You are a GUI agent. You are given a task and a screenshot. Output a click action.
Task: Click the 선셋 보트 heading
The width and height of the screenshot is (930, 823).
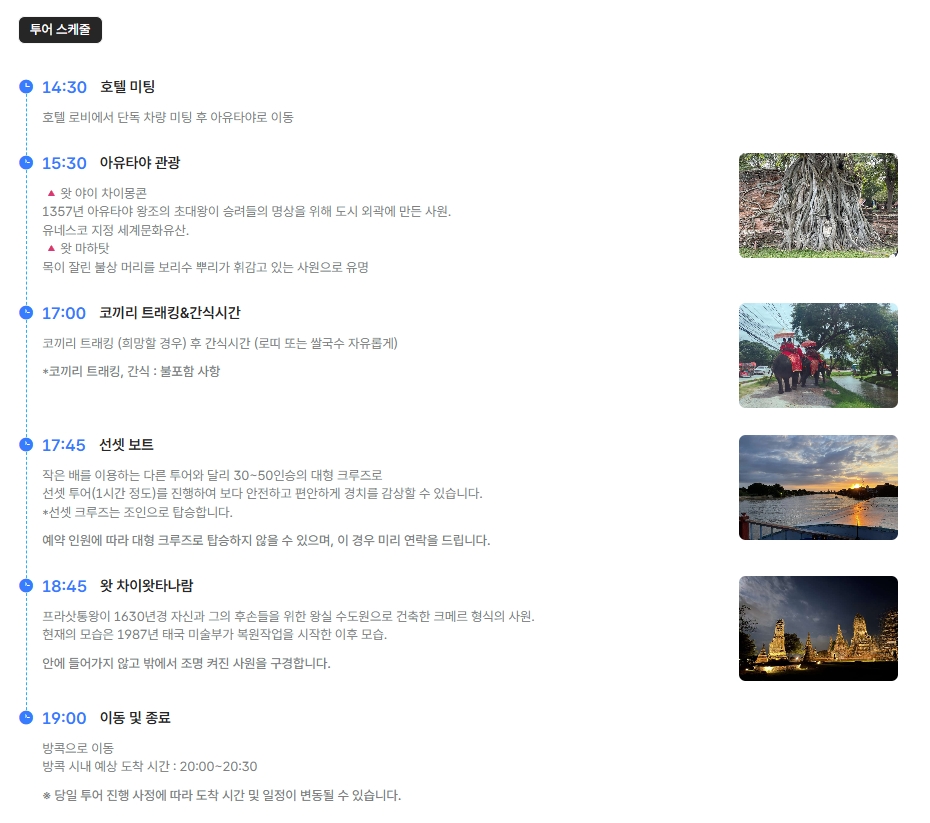[127, 445]
